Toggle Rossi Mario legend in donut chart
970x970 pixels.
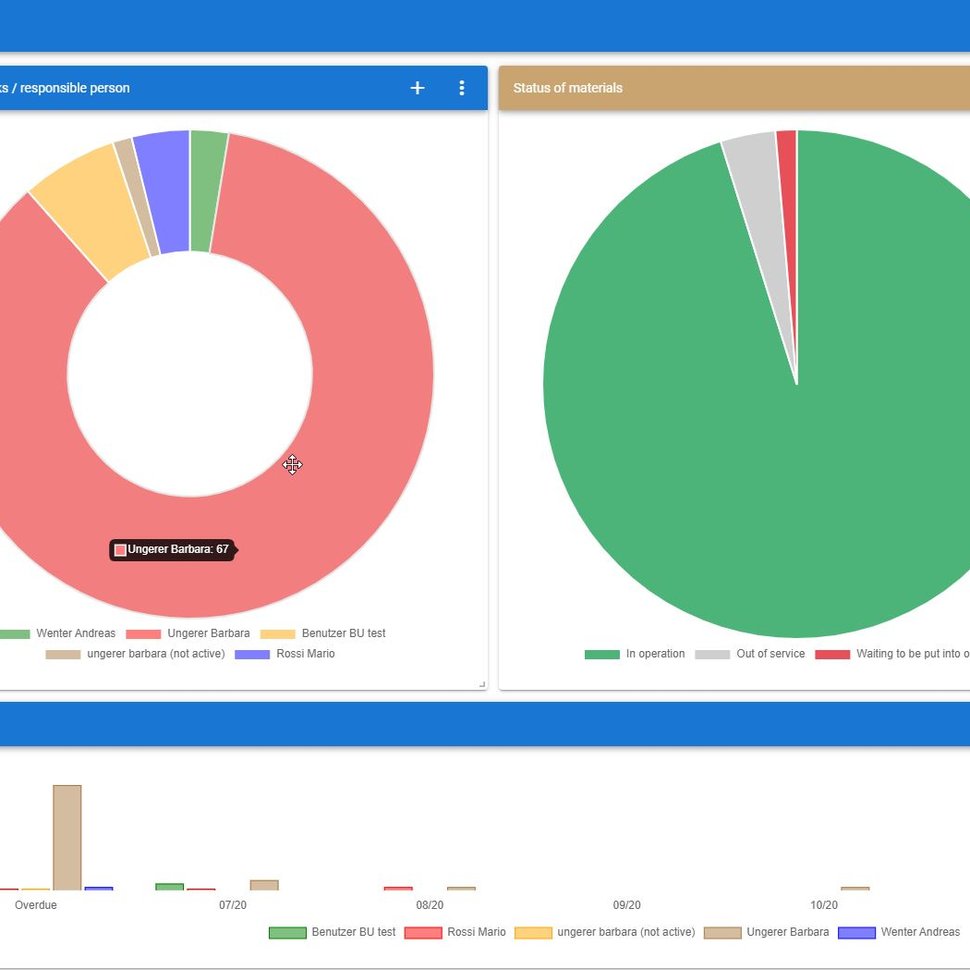pos(285,654)
